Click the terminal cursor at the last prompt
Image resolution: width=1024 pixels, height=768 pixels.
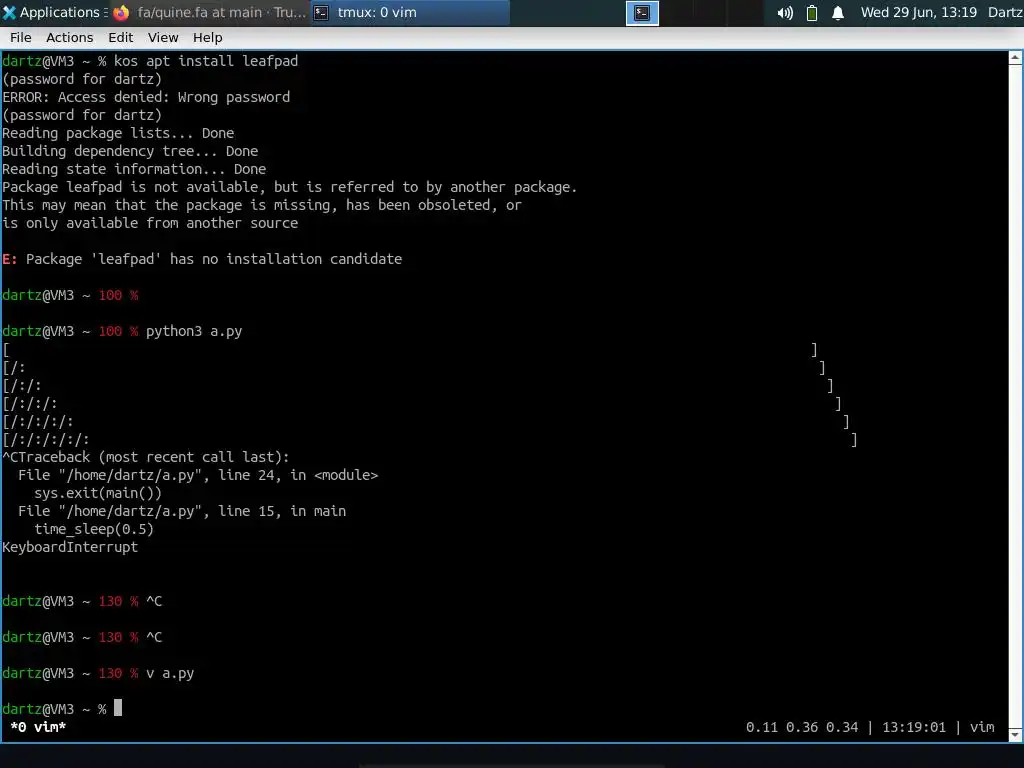[118, 708]
